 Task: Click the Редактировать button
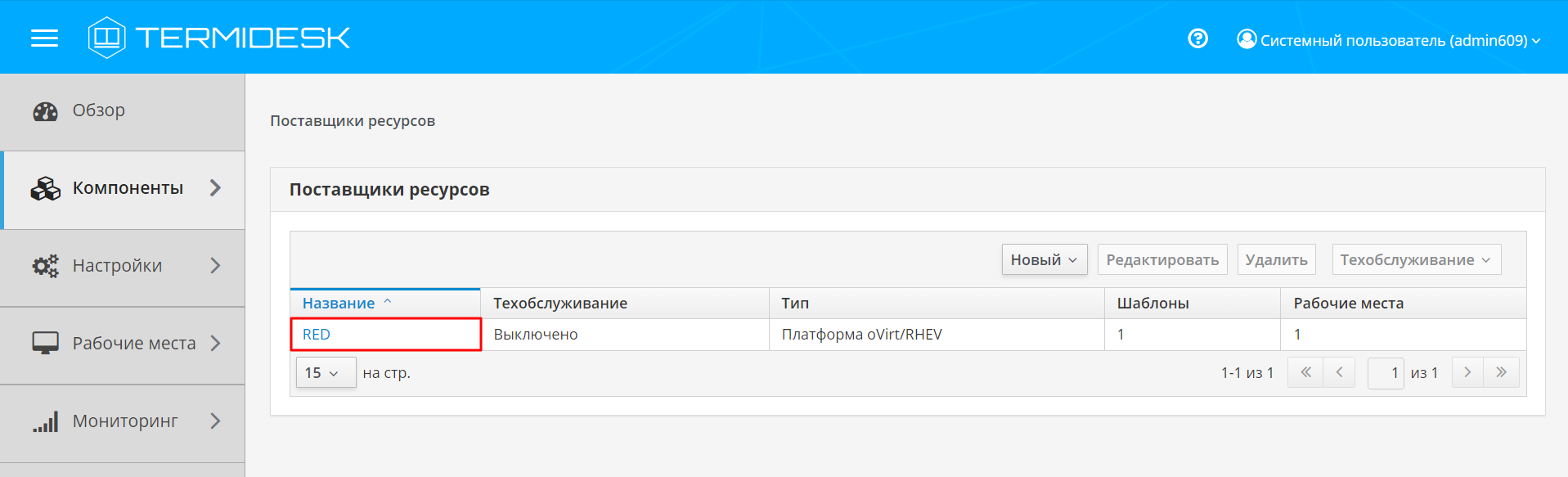tap(1161, 260)
